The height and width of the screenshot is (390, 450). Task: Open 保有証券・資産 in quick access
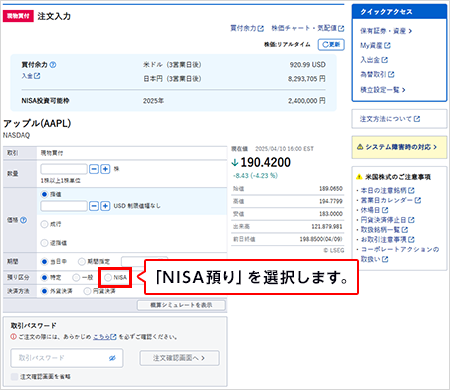click(x=386, y=31)
